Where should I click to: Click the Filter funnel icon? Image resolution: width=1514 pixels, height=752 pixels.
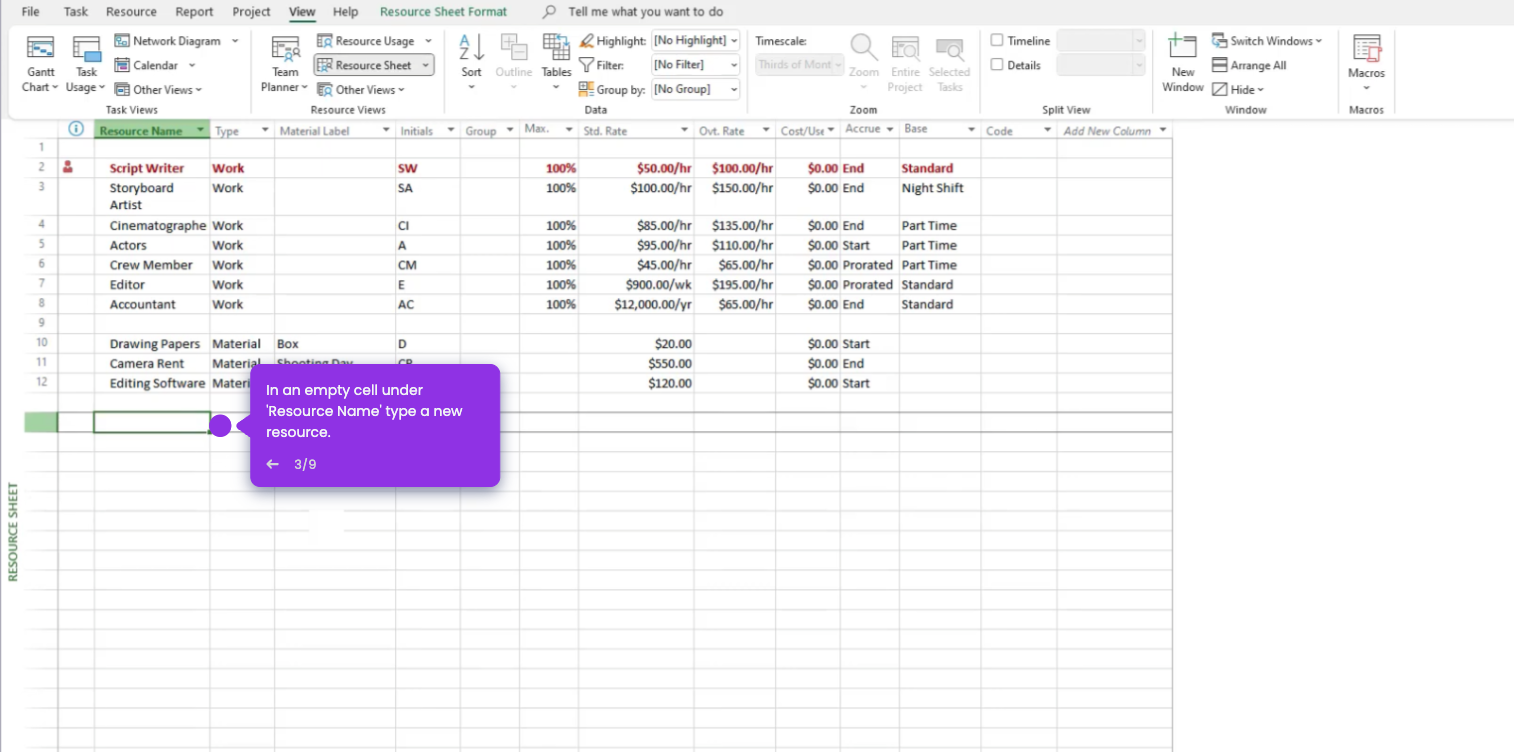[587, 65]
